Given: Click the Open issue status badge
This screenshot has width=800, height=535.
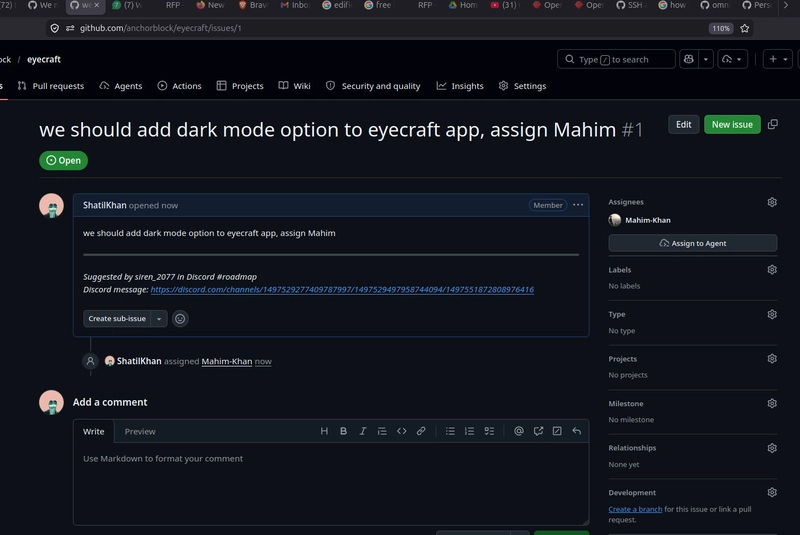Looking at the screenshot, I should [x=63, y=161].
